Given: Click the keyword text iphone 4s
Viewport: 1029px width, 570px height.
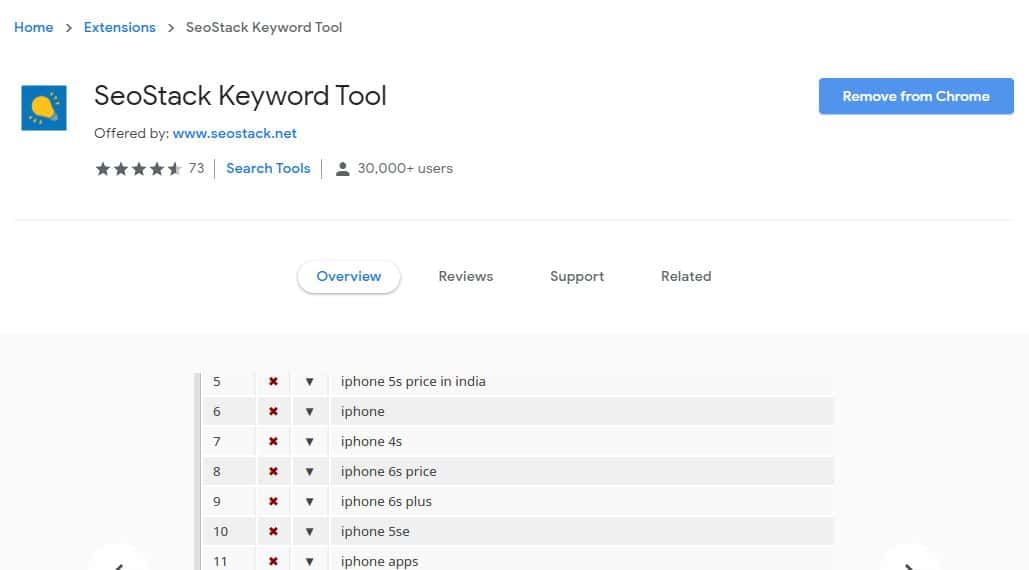Looking at the screenshot, I should pyautogui.click(x=371, y=441).
